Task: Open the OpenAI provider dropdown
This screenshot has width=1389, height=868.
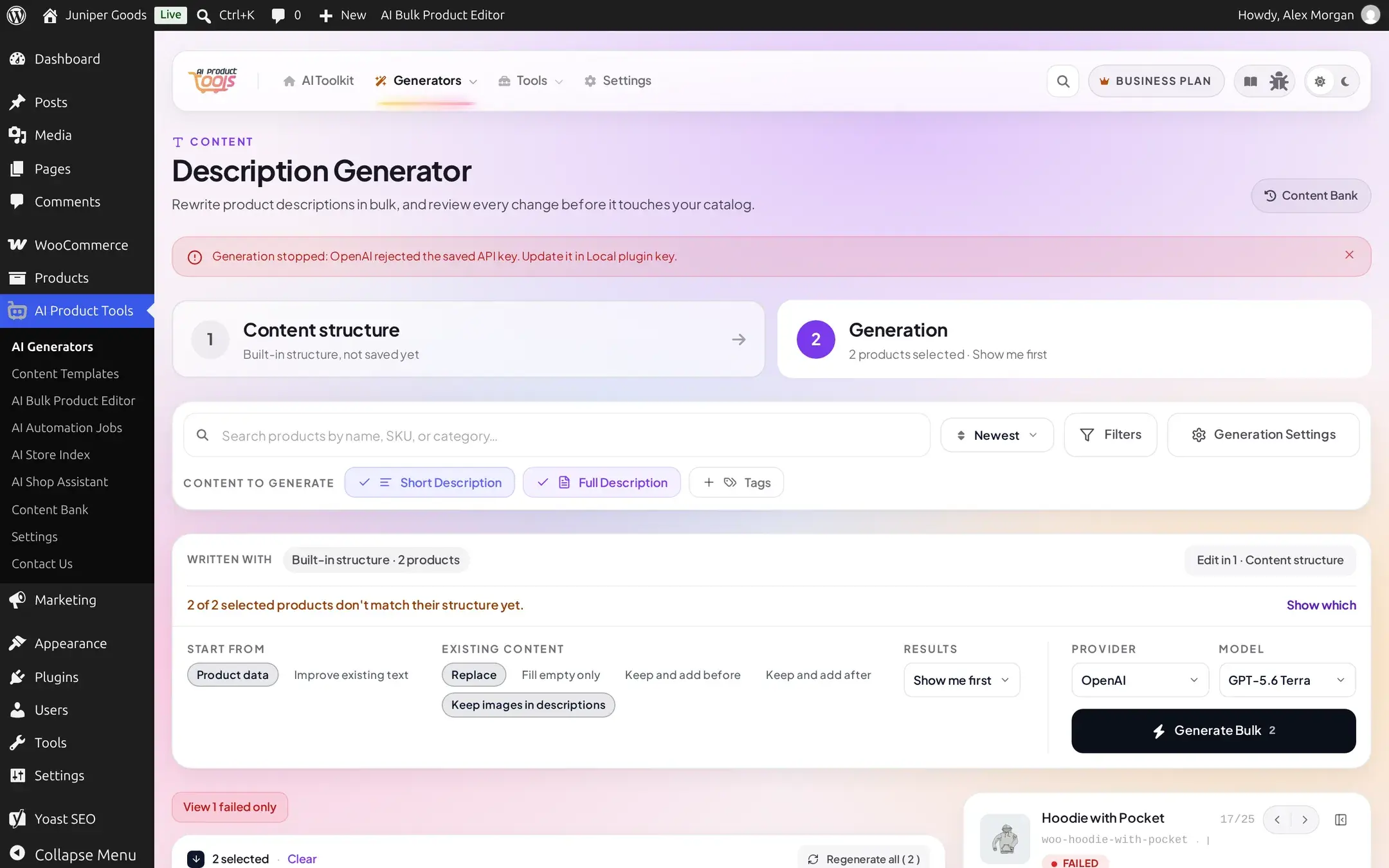Action: coord(1139,680)
